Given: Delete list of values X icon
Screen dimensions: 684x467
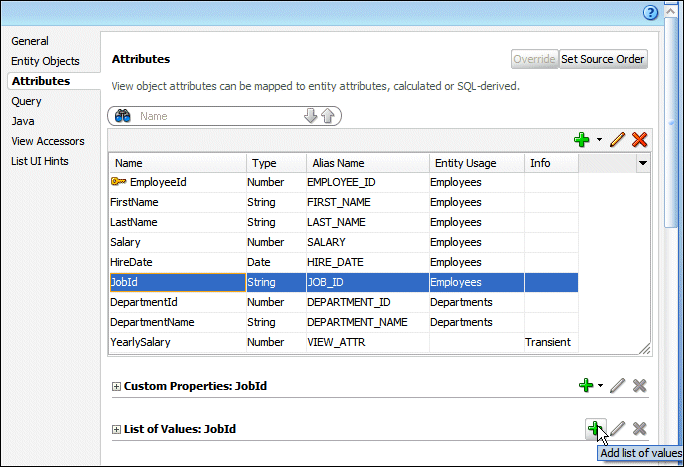Looking at the screenshot, I should (x=640, y=429).
